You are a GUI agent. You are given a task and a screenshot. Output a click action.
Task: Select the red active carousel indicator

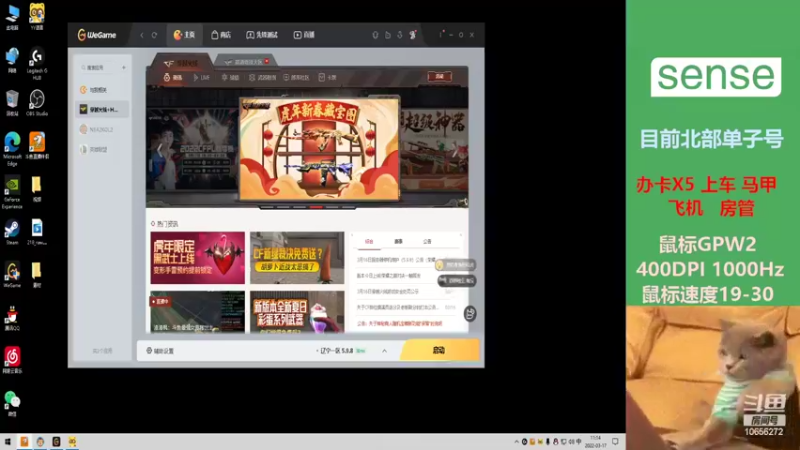pos(316,207)
